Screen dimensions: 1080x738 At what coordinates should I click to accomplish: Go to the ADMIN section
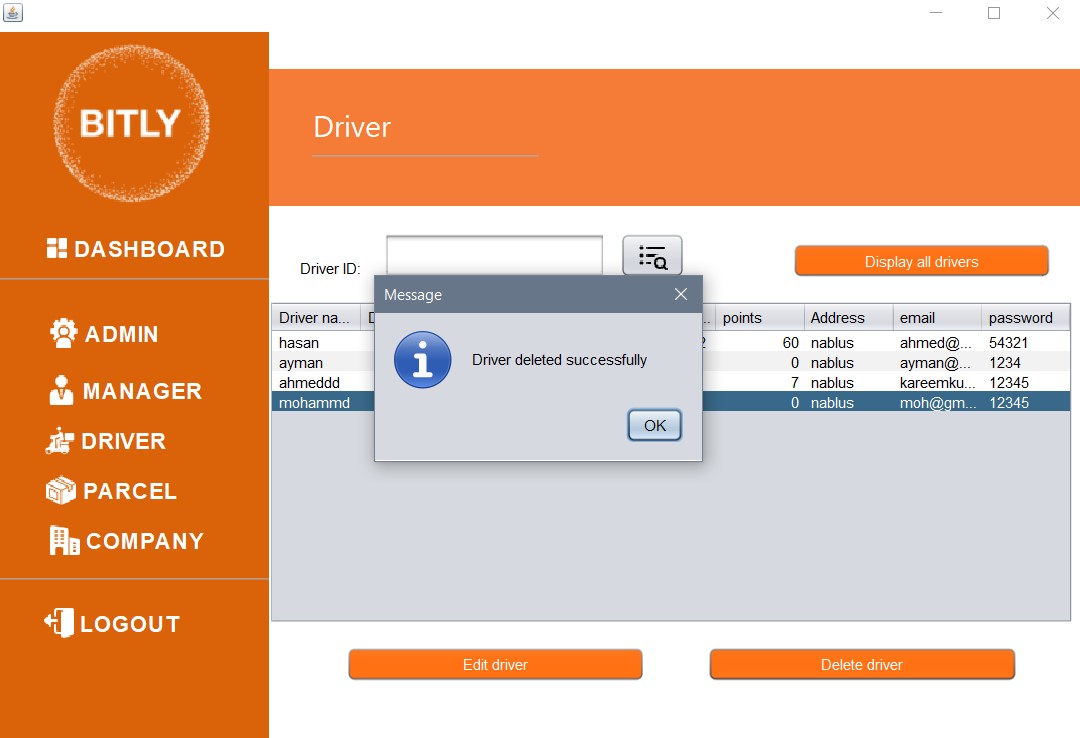click(x=121, y=334)
